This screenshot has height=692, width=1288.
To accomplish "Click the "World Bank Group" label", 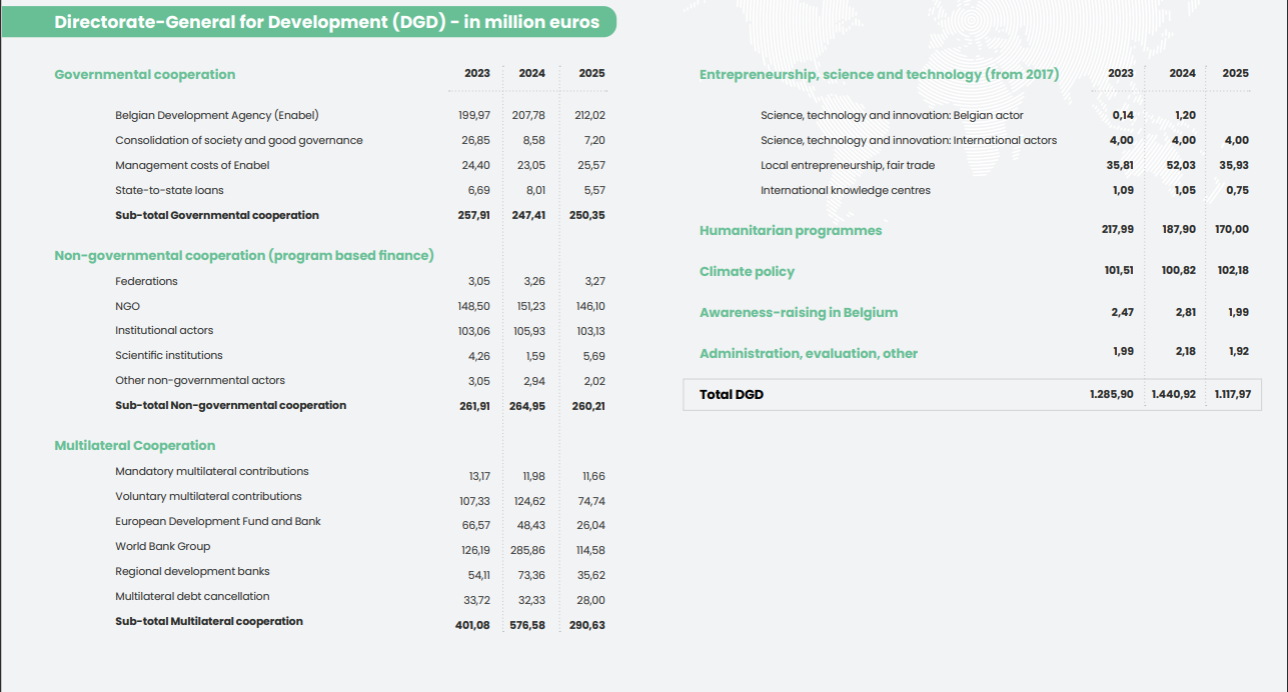I will [163, 546].
